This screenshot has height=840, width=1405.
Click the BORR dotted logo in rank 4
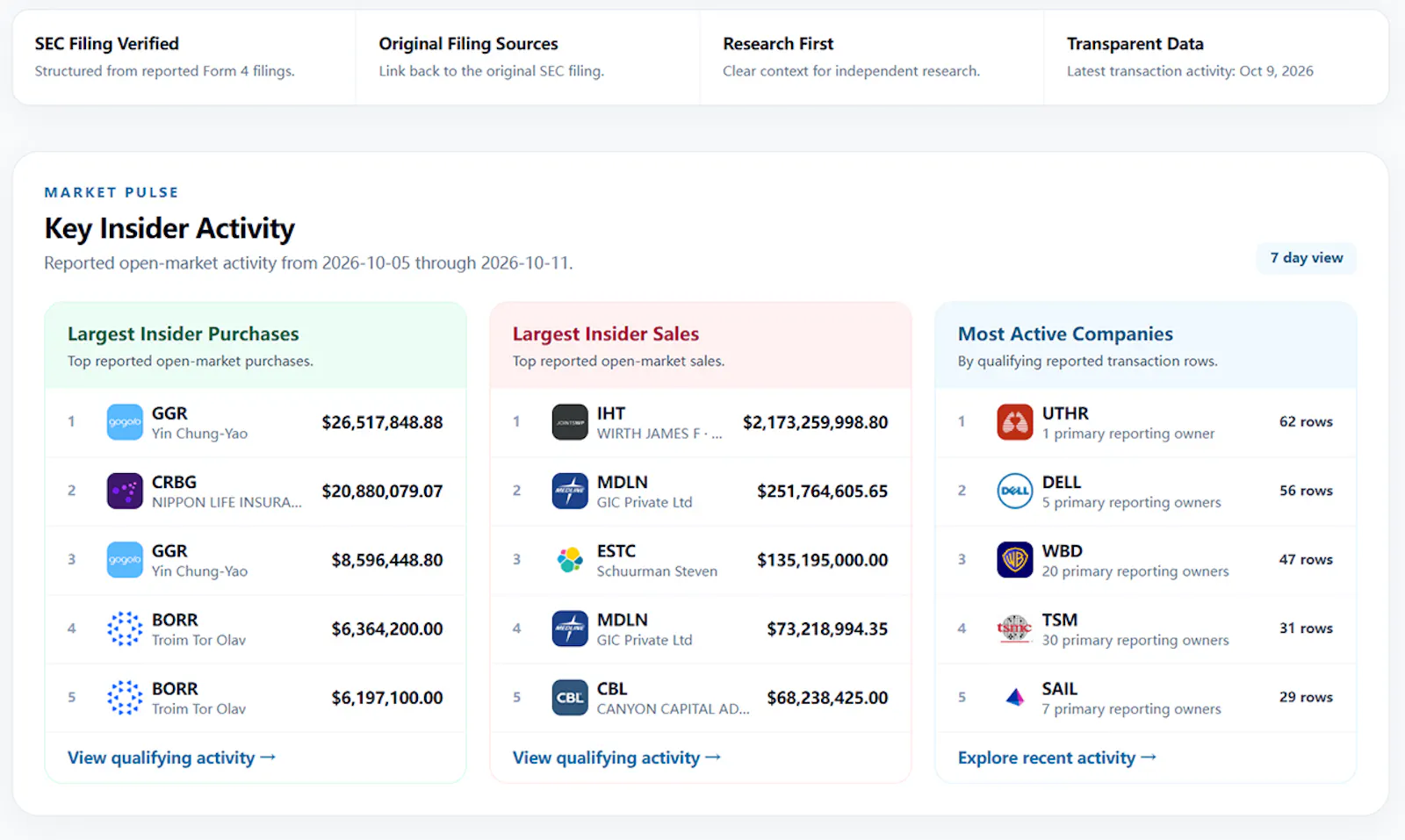(125, 628)
